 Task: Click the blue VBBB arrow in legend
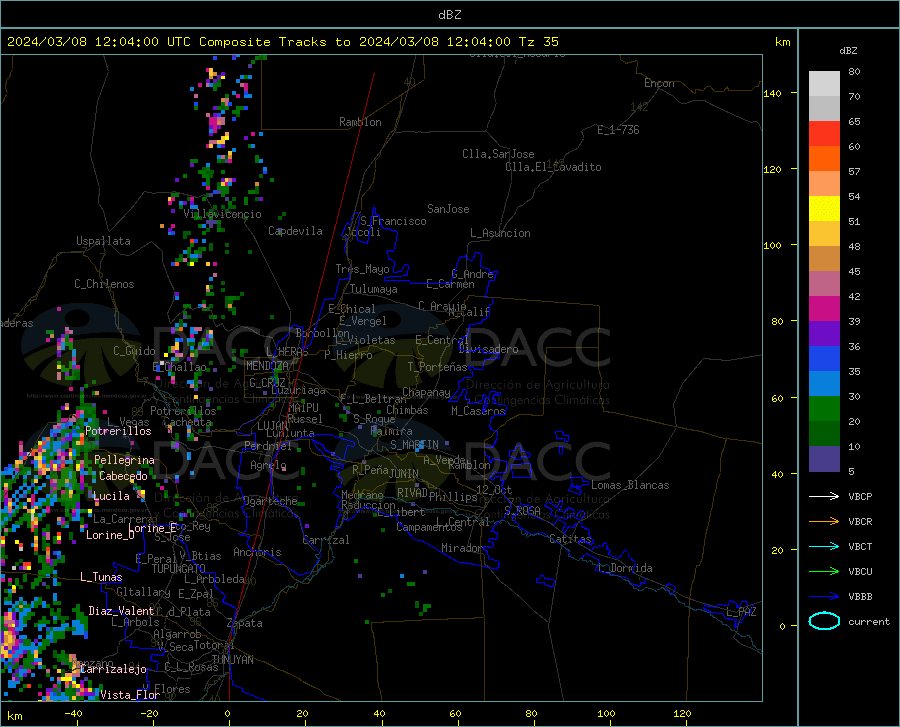[824, 596]
